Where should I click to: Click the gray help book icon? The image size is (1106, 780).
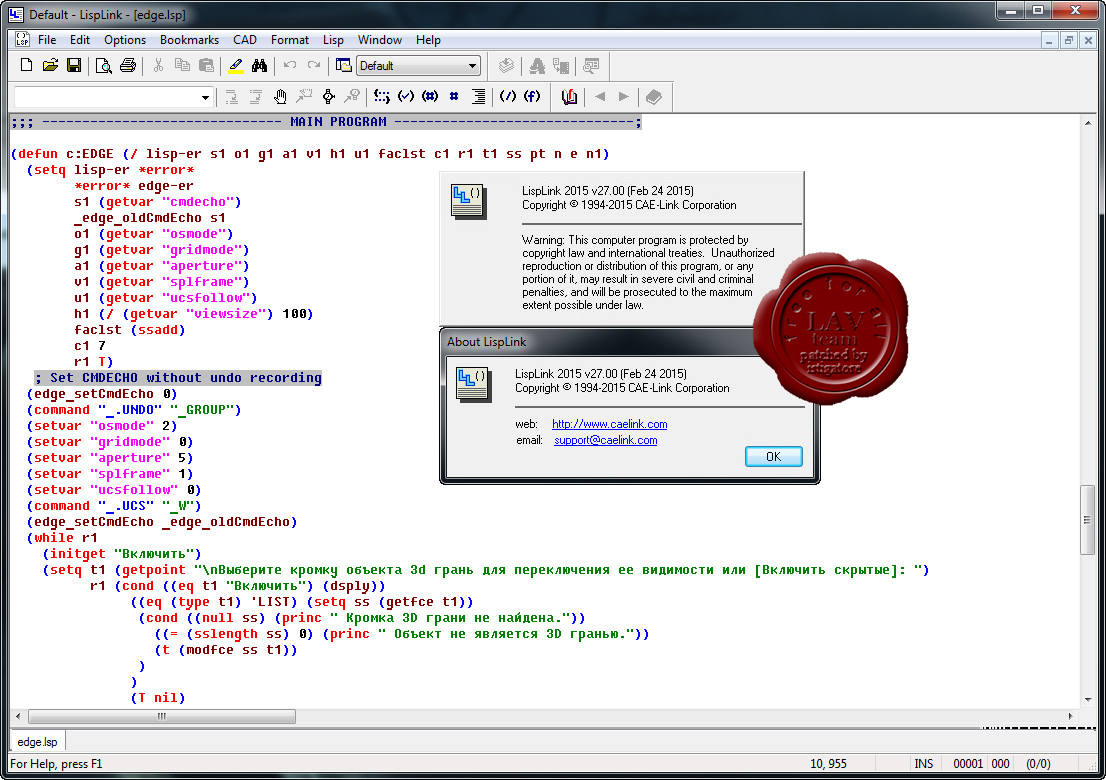(654, 97)
